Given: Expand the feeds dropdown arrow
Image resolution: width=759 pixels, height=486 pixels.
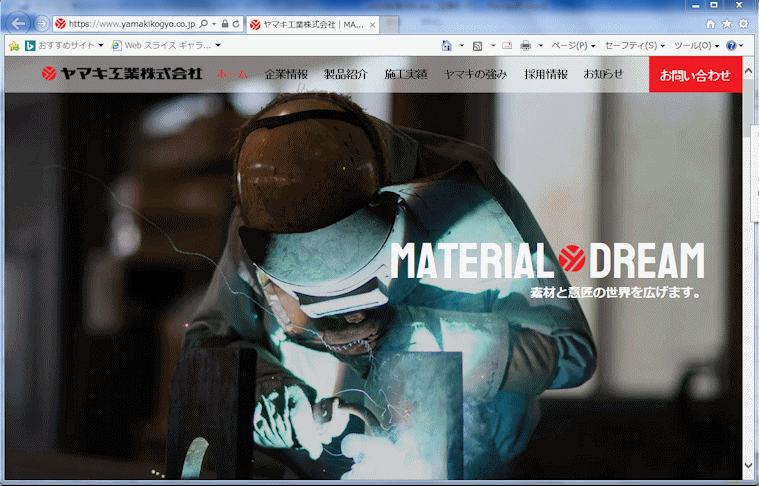Looking at the screenshot, I should coord(493,46).
